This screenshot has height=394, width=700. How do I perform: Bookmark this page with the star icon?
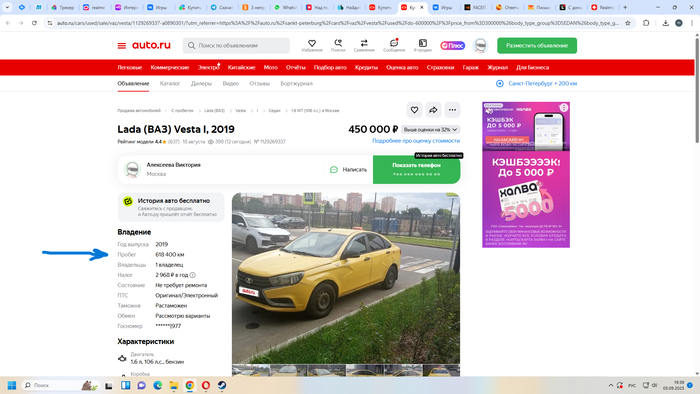pyautogui.click(x=628, y=23)
